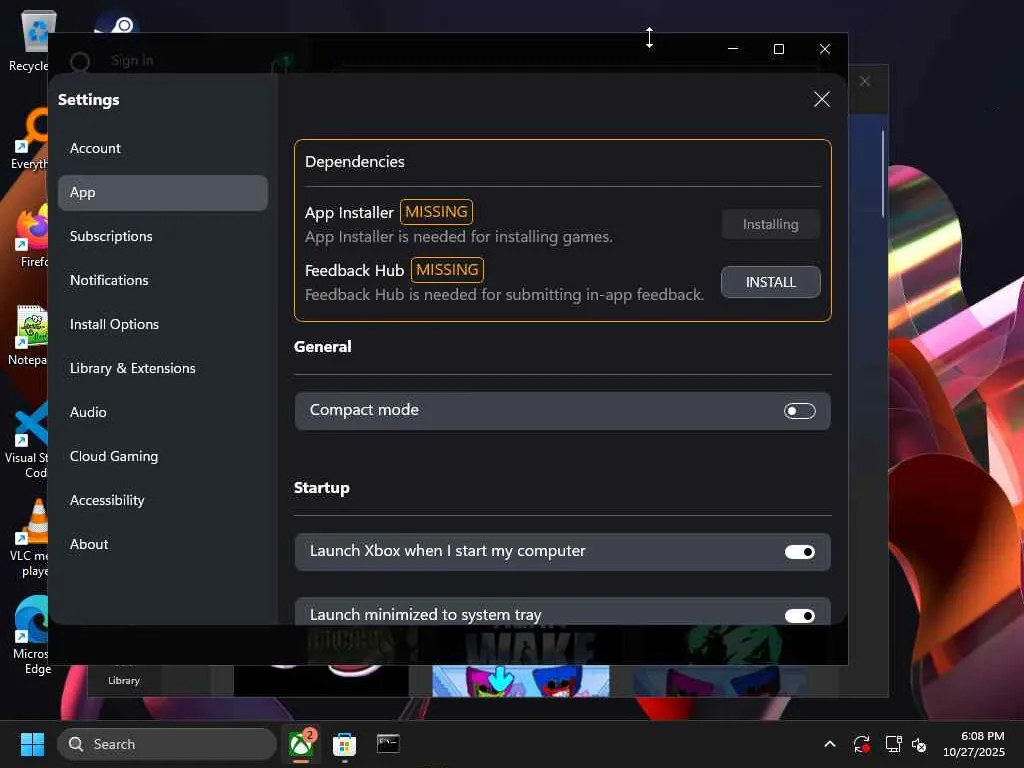The height and width of the screenshot is (768, 1024).
Task: Click the MISSING badge next to Feedback Hub
Action: (x=447, y=270)
